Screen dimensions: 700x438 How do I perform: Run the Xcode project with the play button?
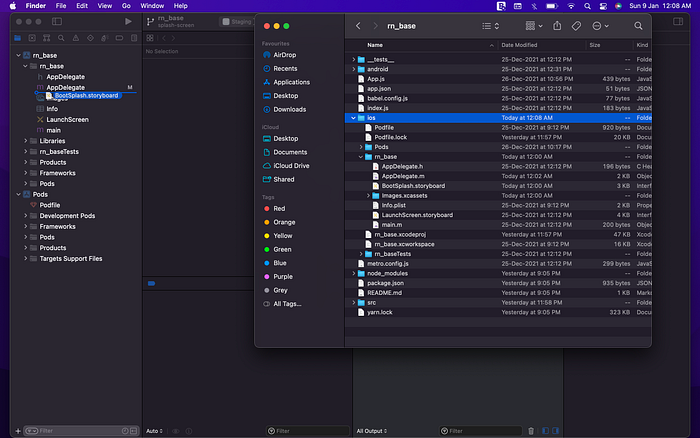[x=128, y=21]
